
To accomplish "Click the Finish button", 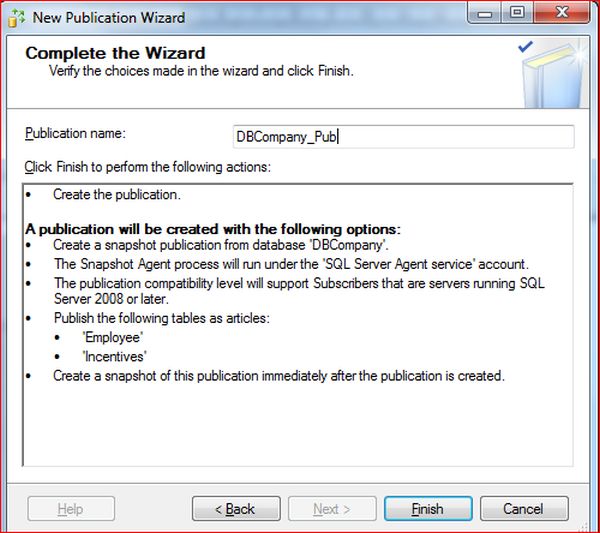I will 428,509.
